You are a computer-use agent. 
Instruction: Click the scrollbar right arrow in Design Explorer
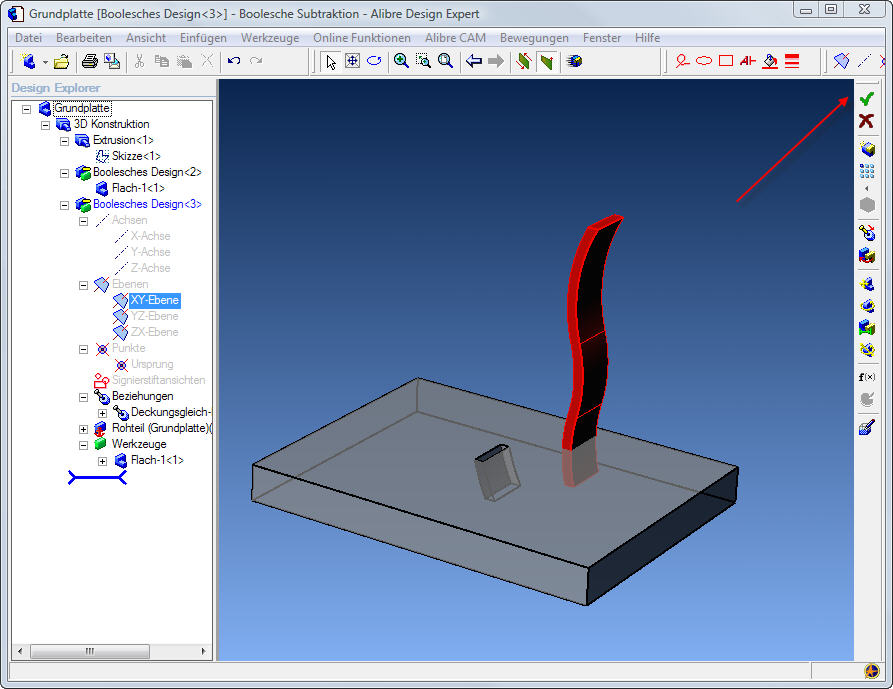pyautogui.click(x=203, y=651)
